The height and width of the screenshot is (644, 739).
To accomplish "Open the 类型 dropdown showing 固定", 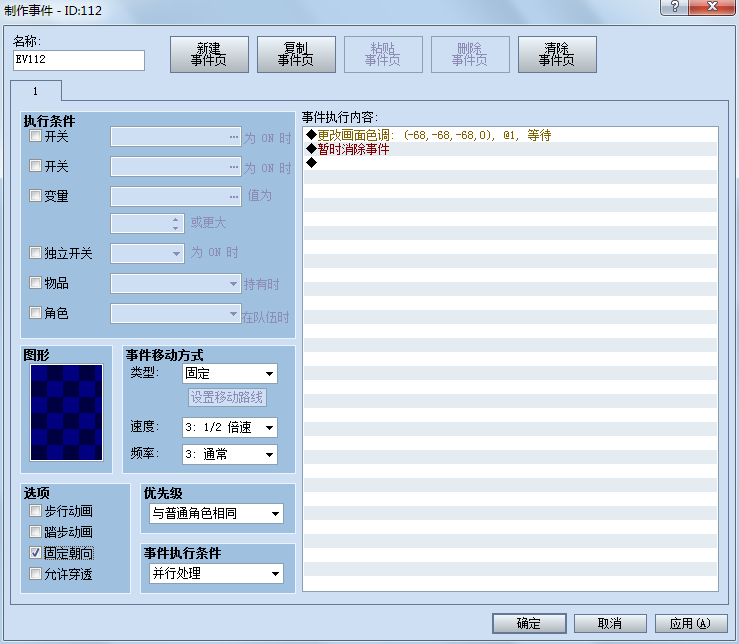I will point(230,373).
